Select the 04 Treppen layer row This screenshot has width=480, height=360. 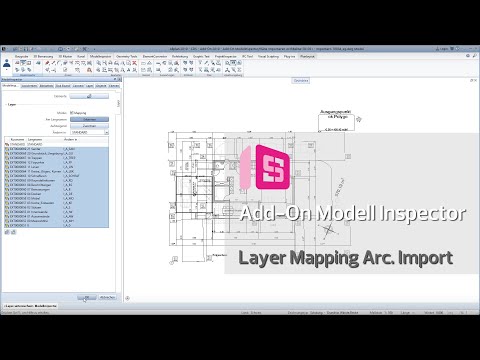(56, 158)
